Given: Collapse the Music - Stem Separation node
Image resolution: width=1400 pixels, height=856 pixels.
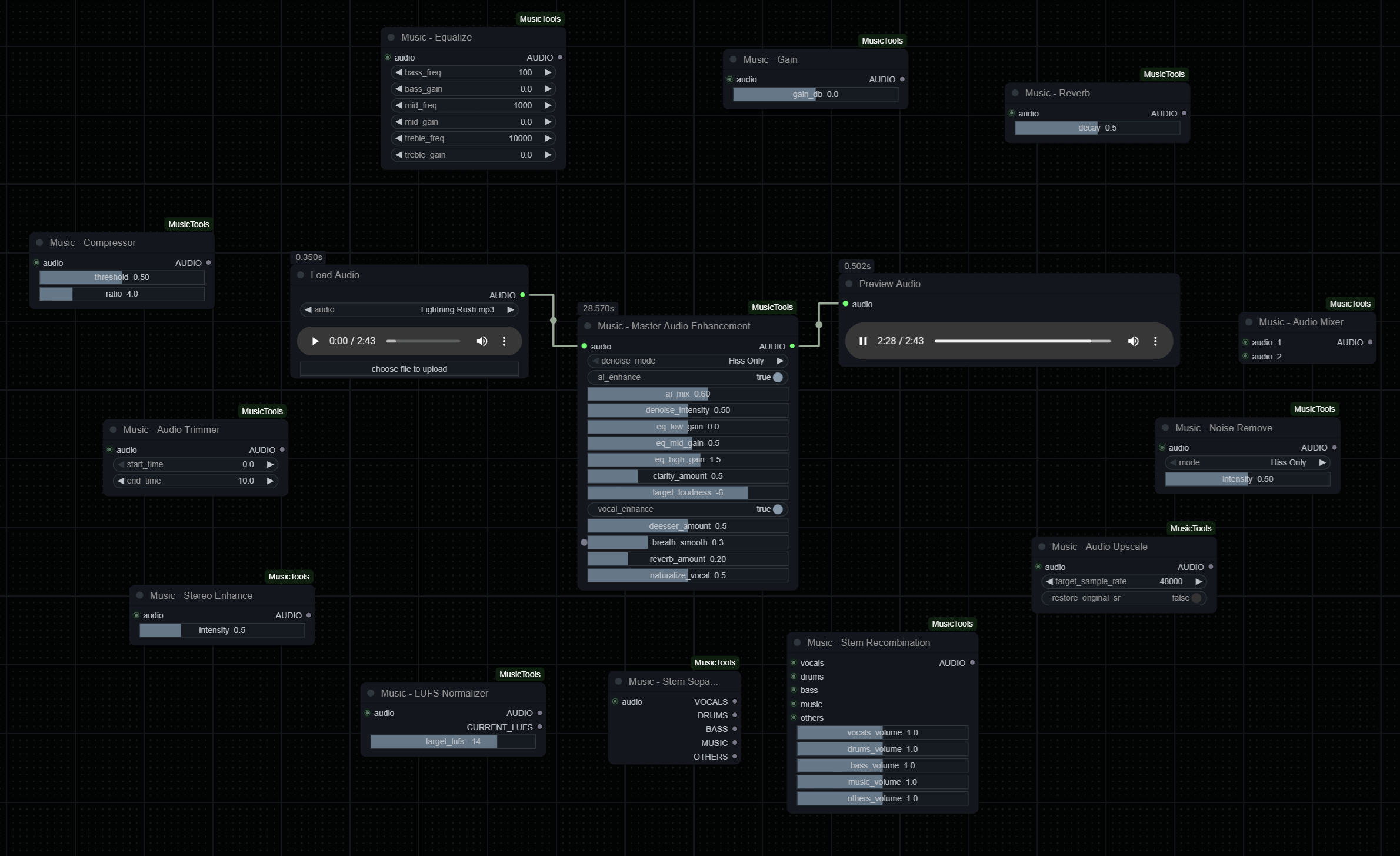Looking at the screenshot, I should click(x=618, y=681).
